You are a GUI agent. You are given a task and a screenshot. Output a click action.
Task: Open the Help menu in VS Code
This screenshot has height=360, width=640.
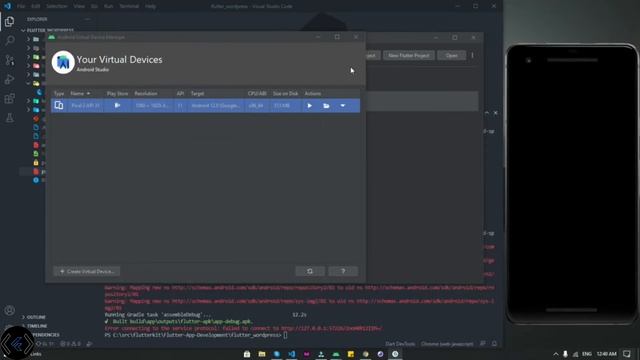pos(150,6)
